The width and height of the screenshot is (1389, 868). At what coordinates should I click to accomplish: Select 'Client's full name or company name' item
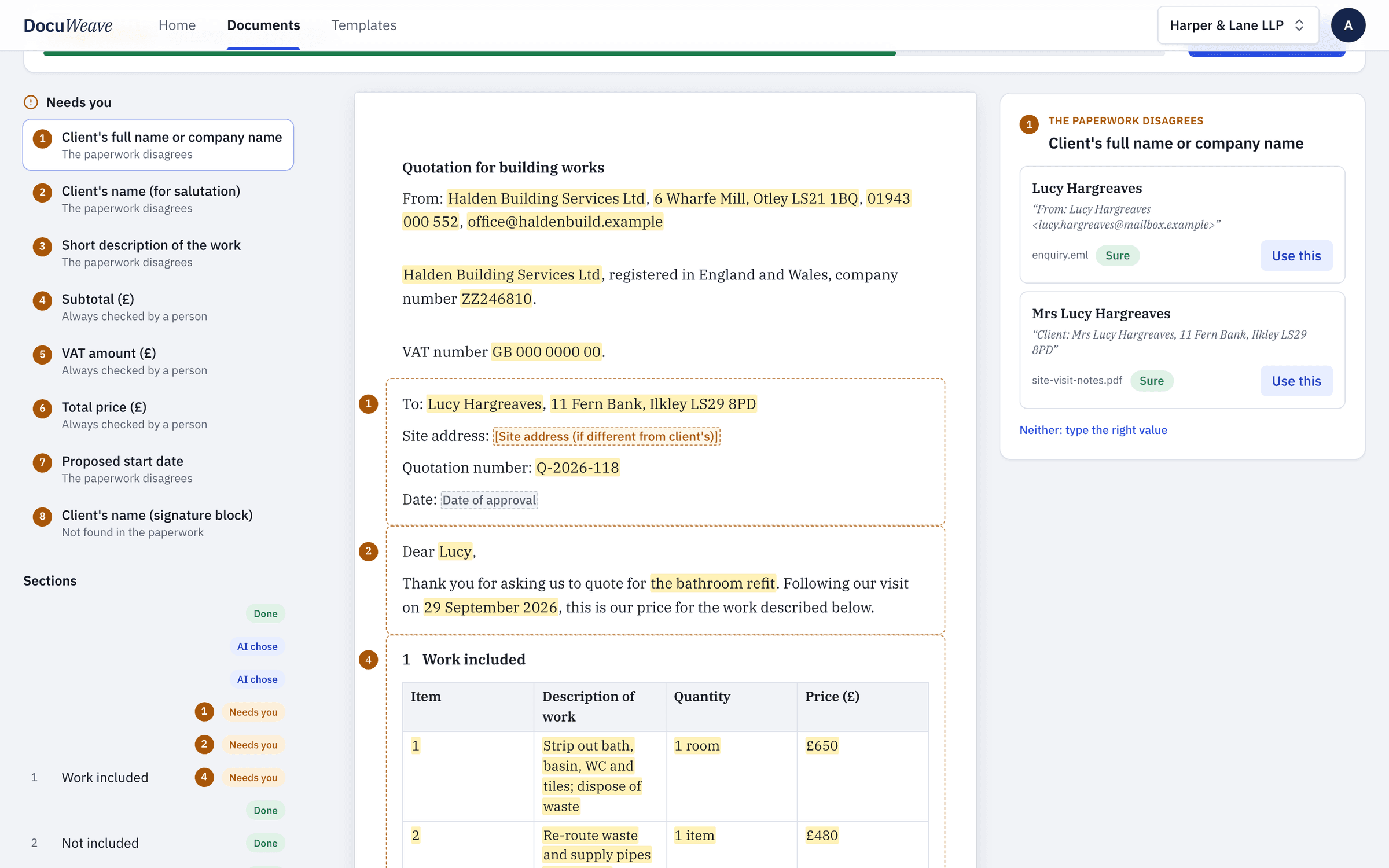(x=158, y=145)
